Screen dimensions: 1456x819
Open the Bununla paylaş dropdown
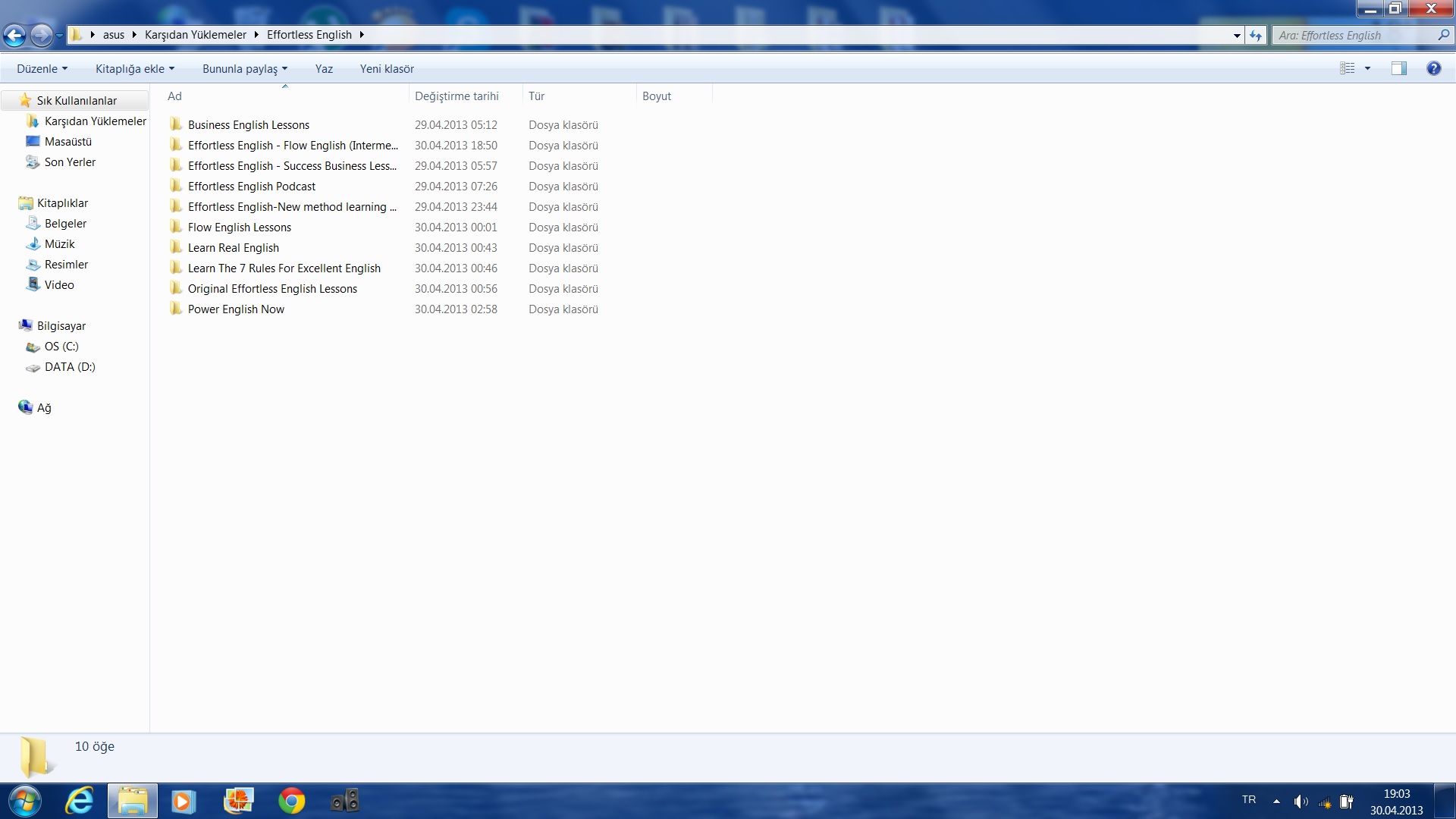click(x=245, y=68)
